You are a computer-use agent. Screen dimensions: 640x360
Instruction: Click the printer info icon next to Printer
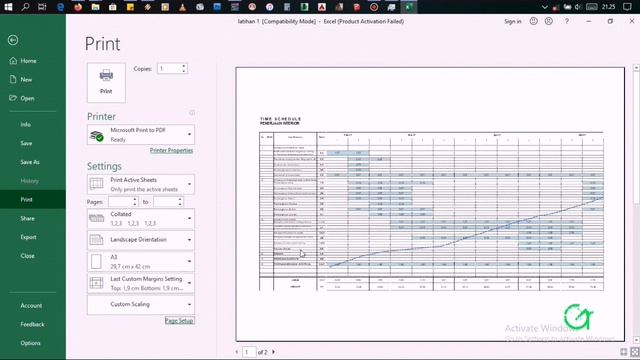192,113
